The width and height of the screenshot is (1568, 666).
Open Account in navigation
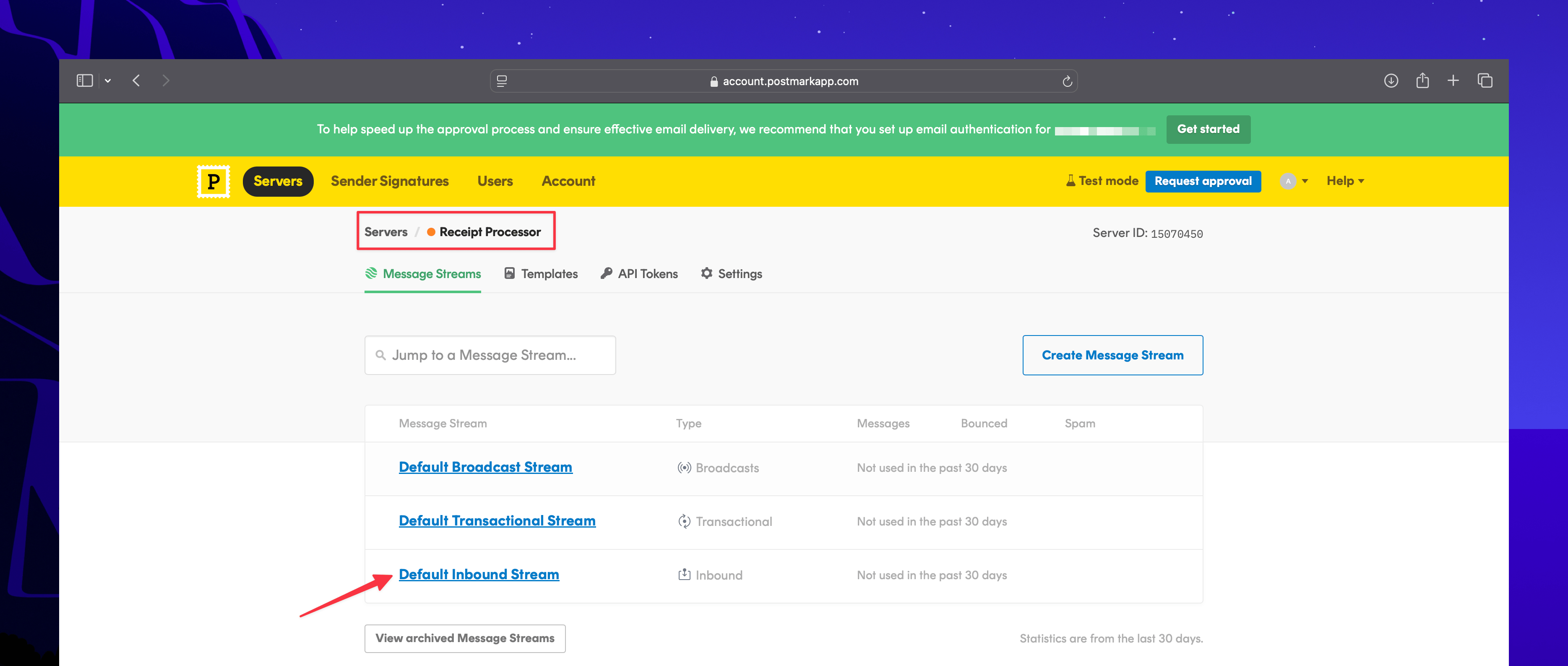(568, 182)
